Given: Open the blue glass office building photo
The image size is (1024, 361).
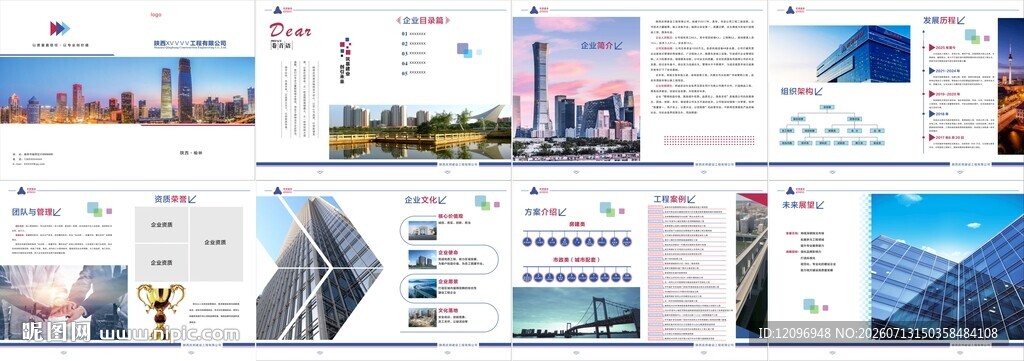Looking at the screenshot, I should (839, 54).
